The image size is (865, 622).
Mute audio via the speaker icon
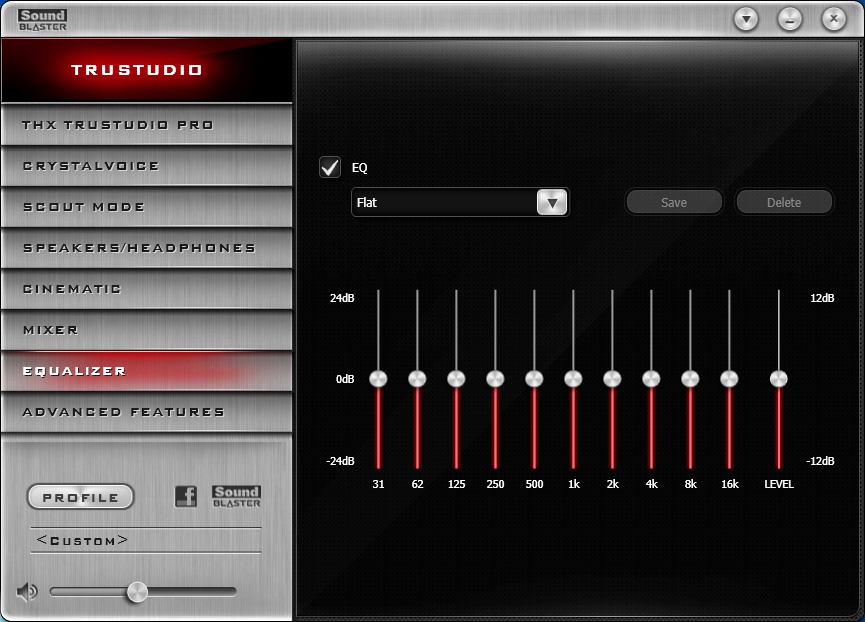tap(26, 592)
